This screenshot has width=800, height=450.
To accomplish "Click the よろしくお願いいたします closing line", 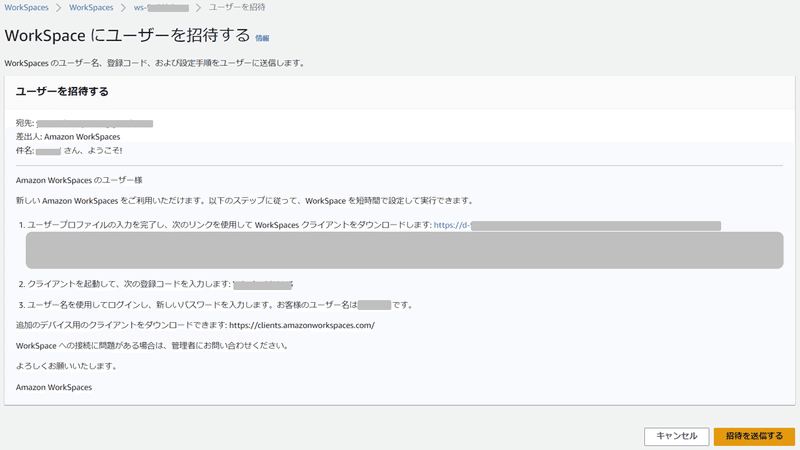I will [66, 366].
